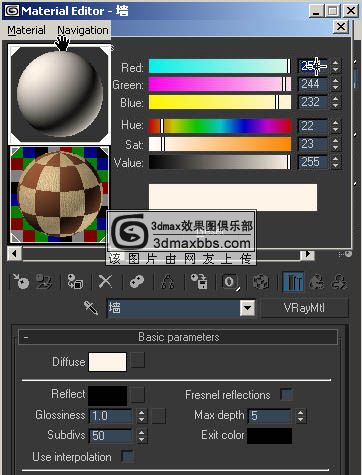This screenshot has width=362, height=475.
Task: Click the Red value spinner arrows
Action: 335,66
